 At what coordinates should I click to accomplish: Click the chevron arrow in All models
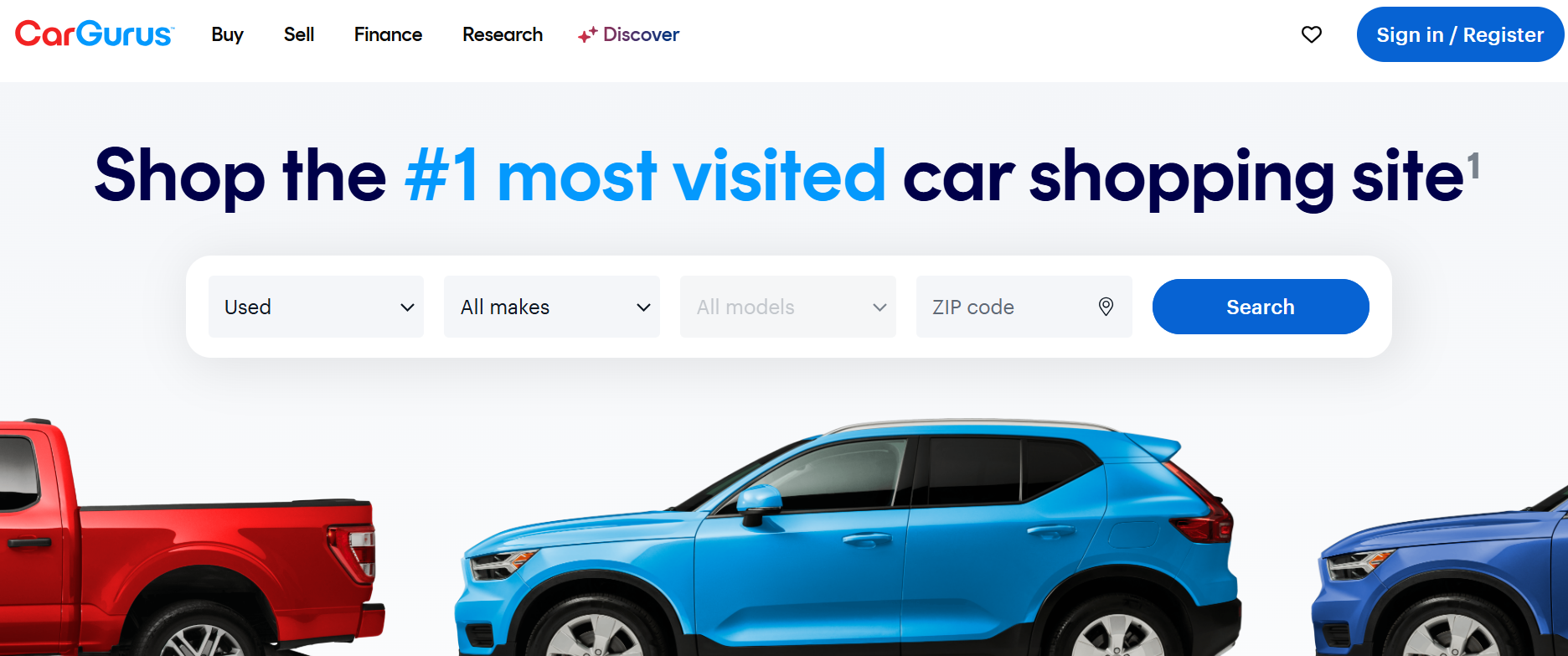tap(879, 307)
